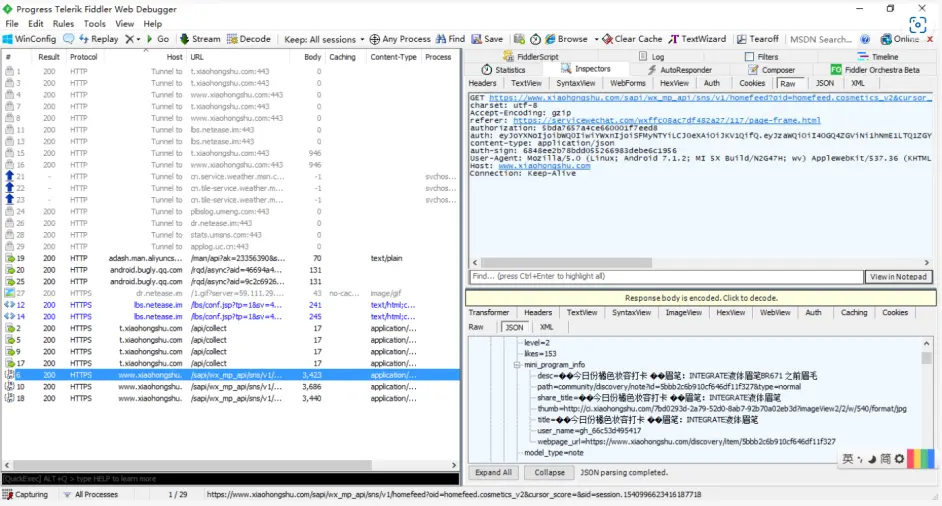Switch to the Timeline tab
942x506 pixels.
(x=878, y=56)
